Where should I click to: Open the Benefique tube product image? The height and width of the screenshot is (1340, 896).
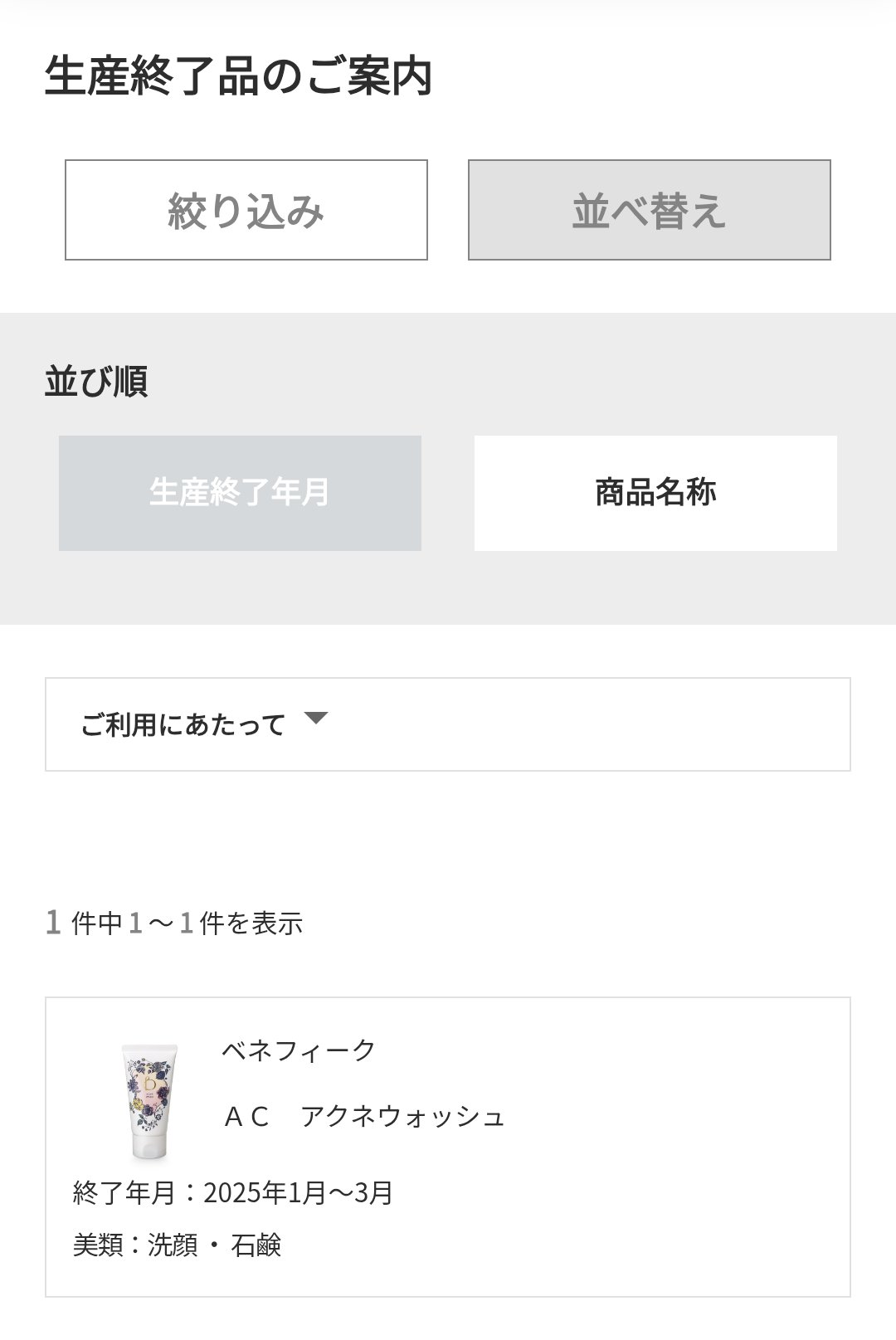click(149, 1102)
